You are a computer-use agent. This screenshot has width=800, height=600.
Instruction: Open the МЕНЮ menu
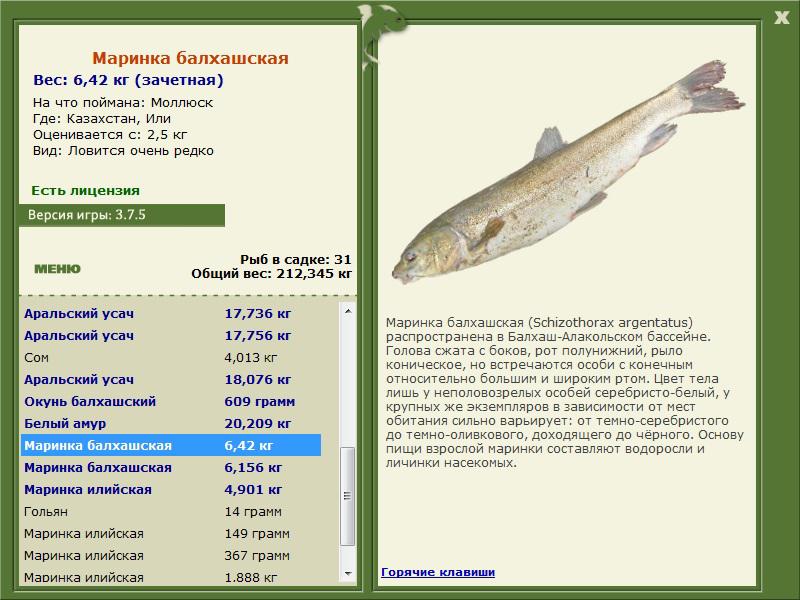point(57,269)
